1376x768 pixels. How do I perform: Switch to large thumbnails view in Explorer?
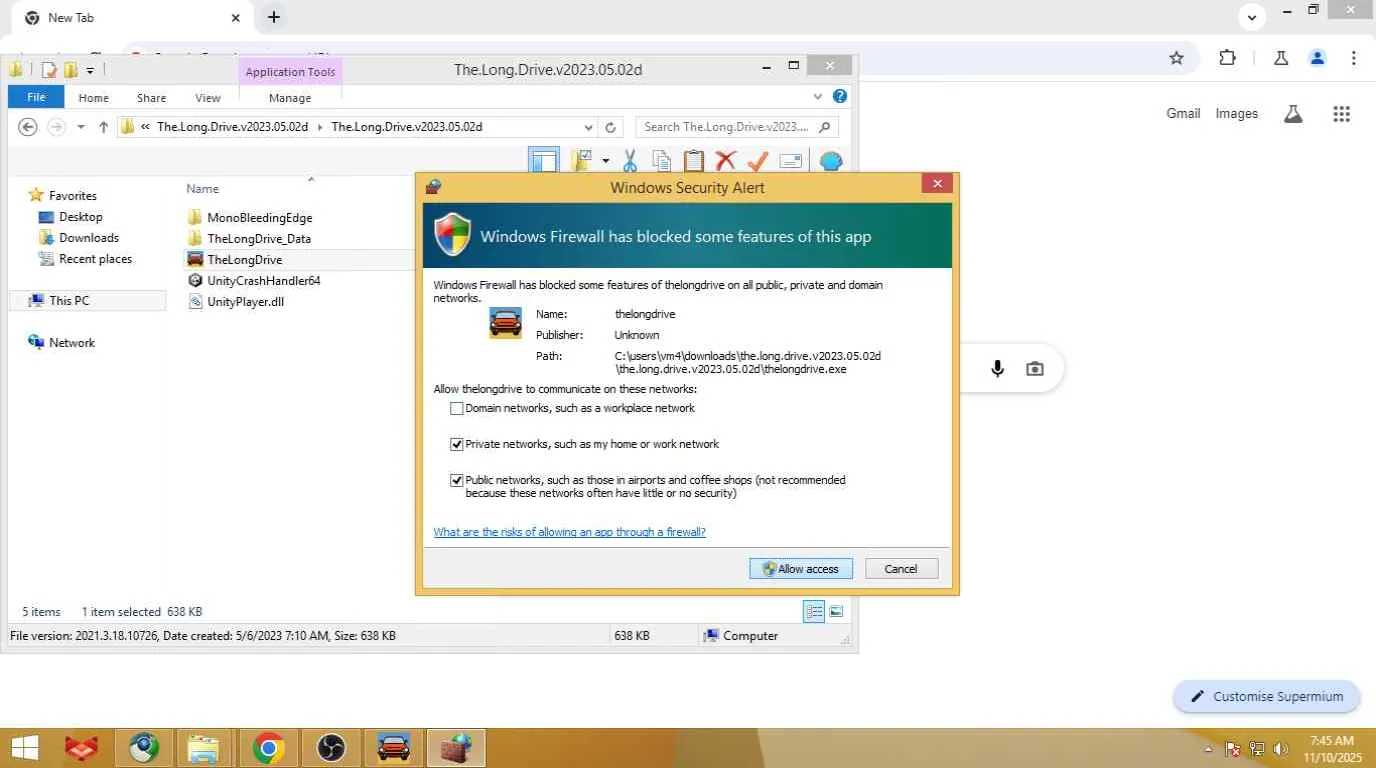point(836,611)
